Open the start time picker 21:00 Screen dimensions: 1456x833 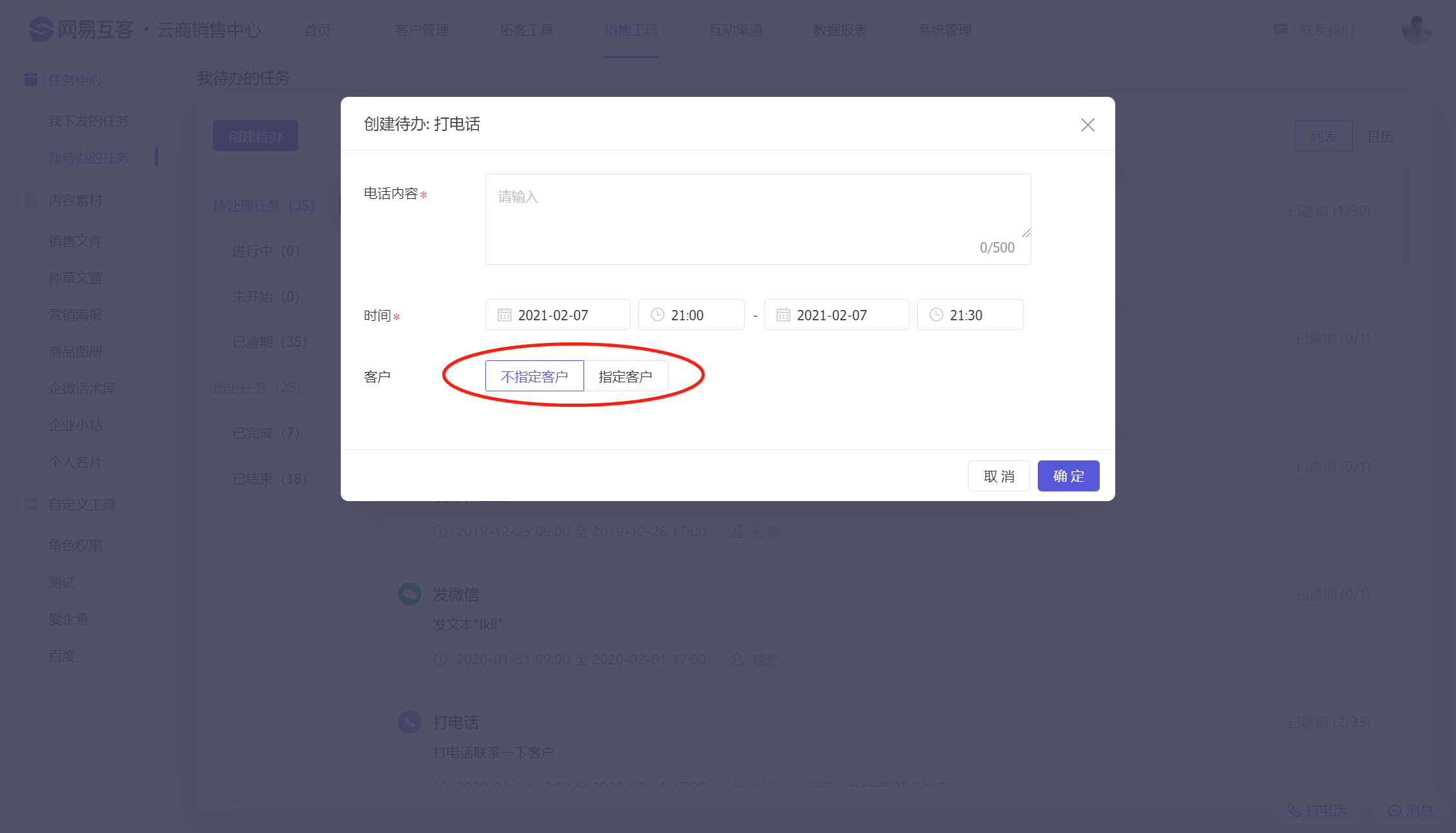point(691,314)
